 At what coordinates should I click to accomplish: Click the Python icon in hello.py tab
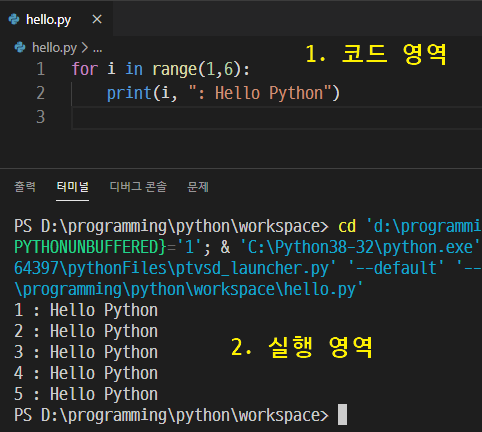(14, 19)
